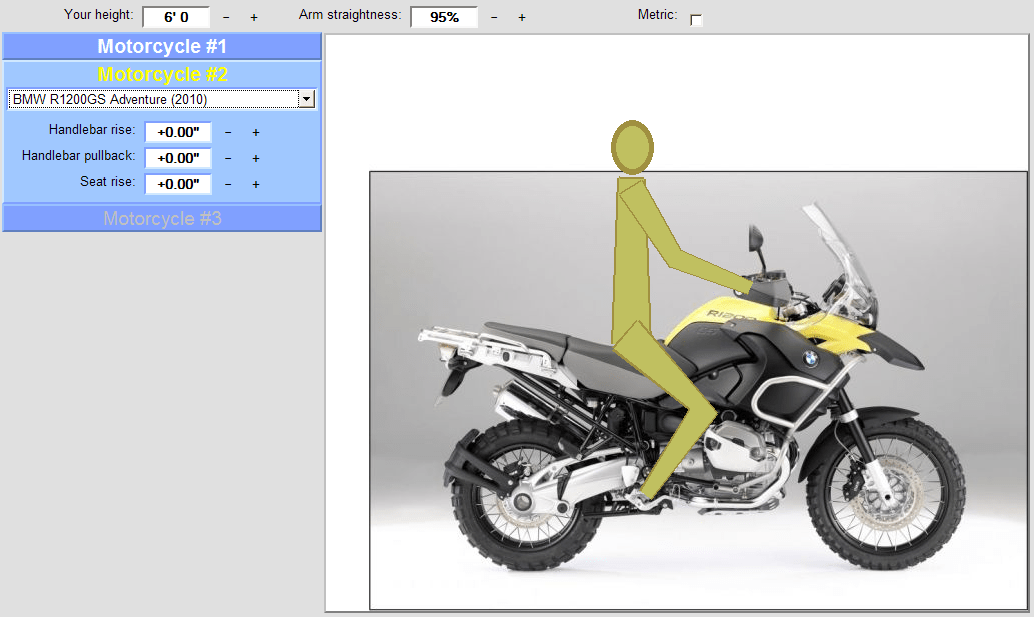Expand the Motorcycle #1 panel

pos(161,46)
